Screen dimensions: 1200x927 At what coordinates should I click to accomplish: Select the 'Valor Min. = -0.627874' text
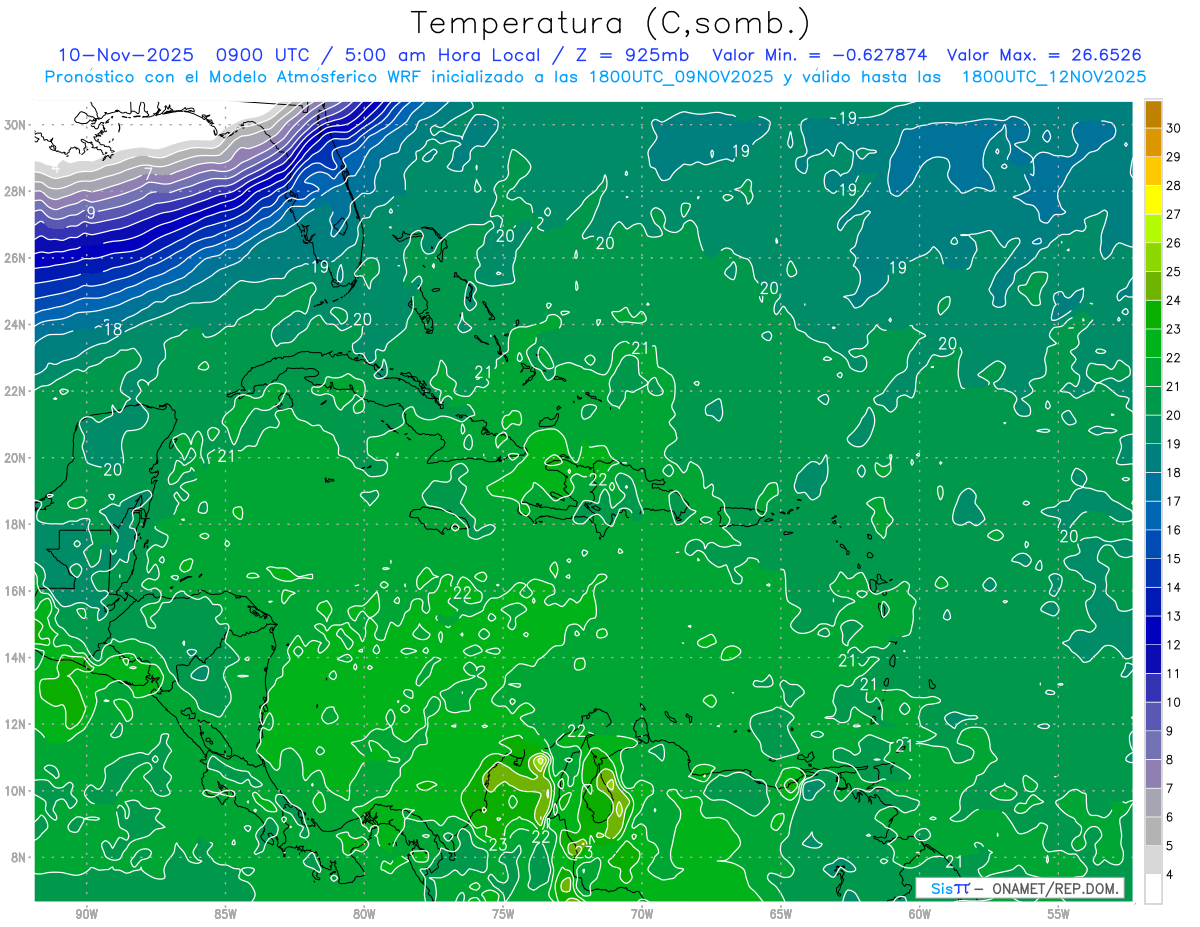(819, 55)
